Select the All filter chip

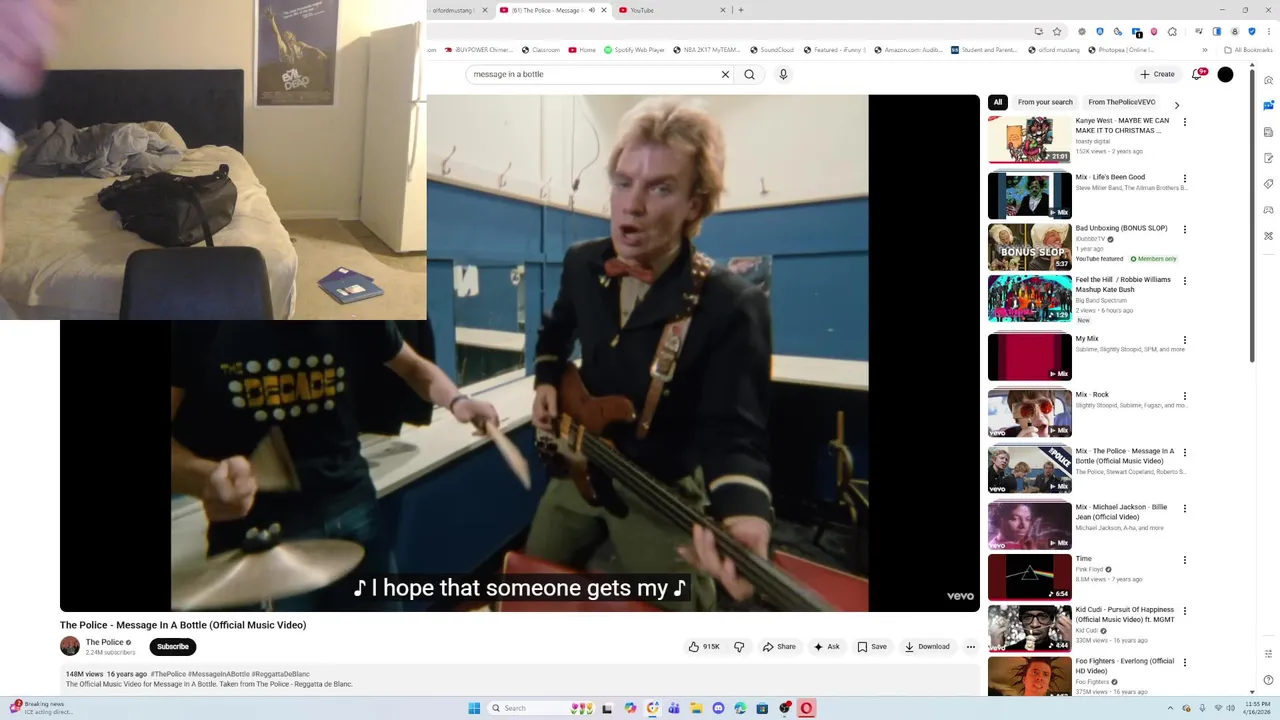997,102
